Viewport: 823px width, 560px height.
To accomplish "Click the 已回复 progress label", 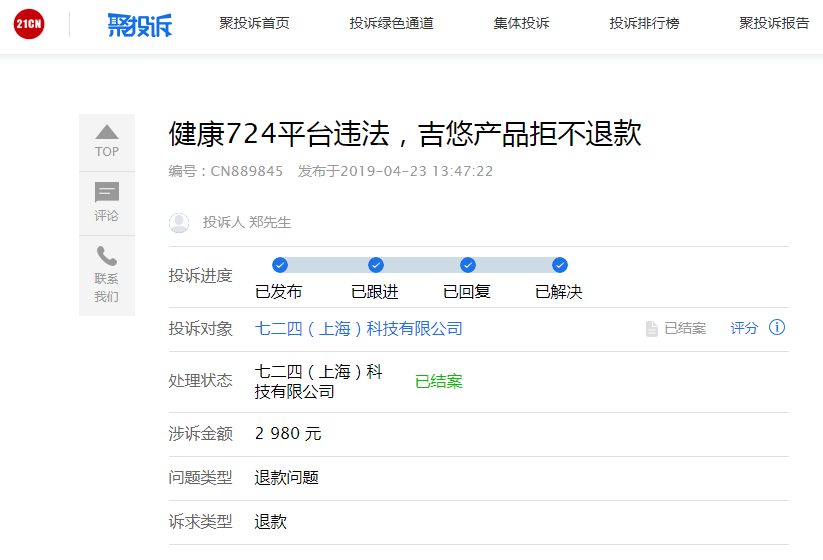I will pyautogui.click(x=467, y=292).
